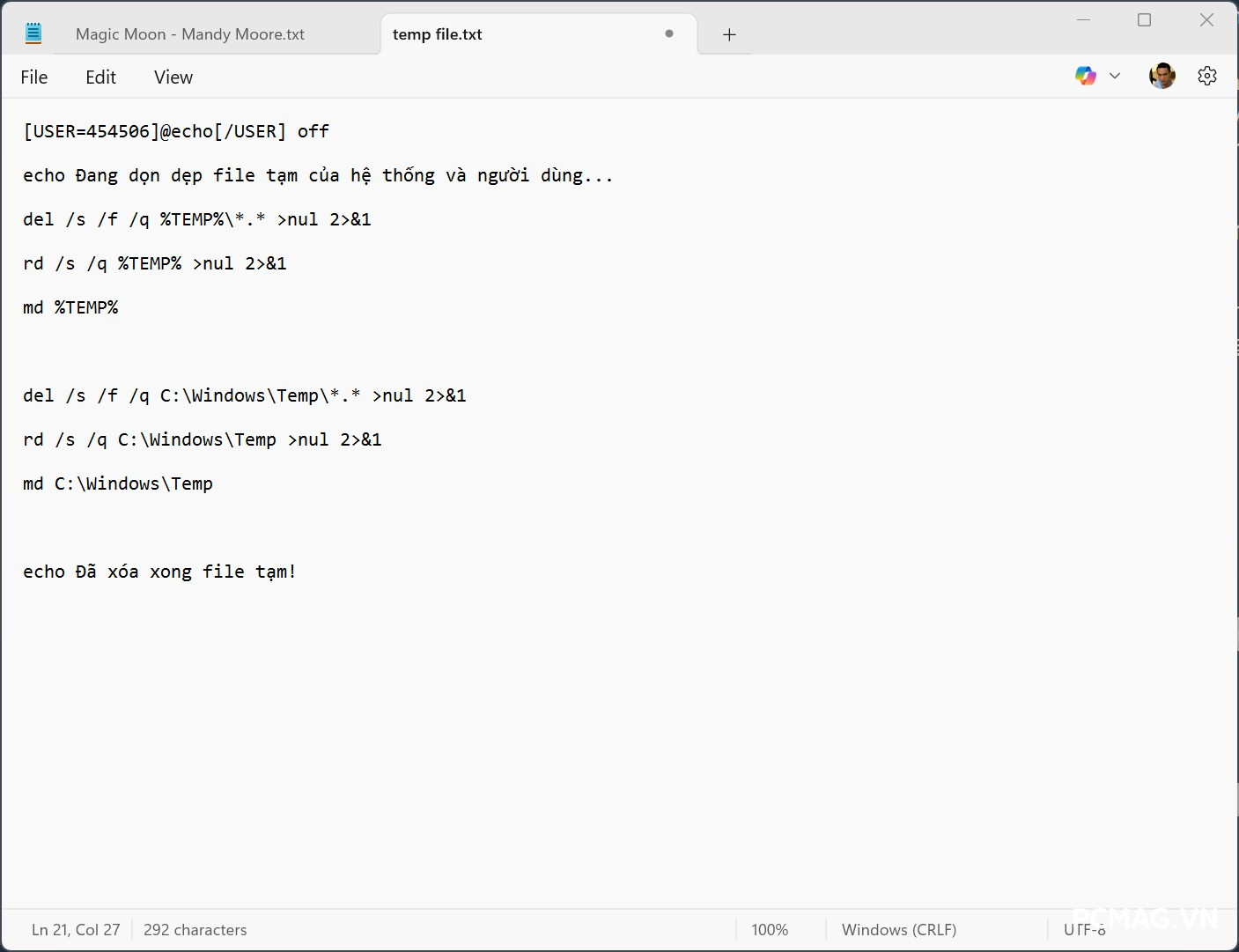This screenshot has width=1239, height=952.
Task: Open the Copilot icon in toolbar
Action: pos(1085,76)
